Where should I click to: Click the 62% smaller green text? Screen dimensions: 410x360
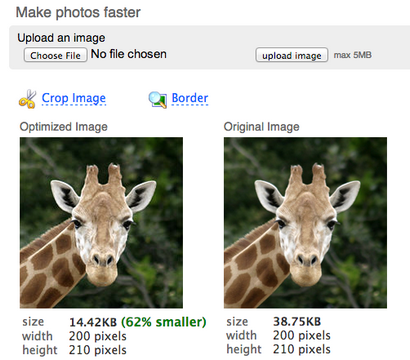(x=164, y=322)
